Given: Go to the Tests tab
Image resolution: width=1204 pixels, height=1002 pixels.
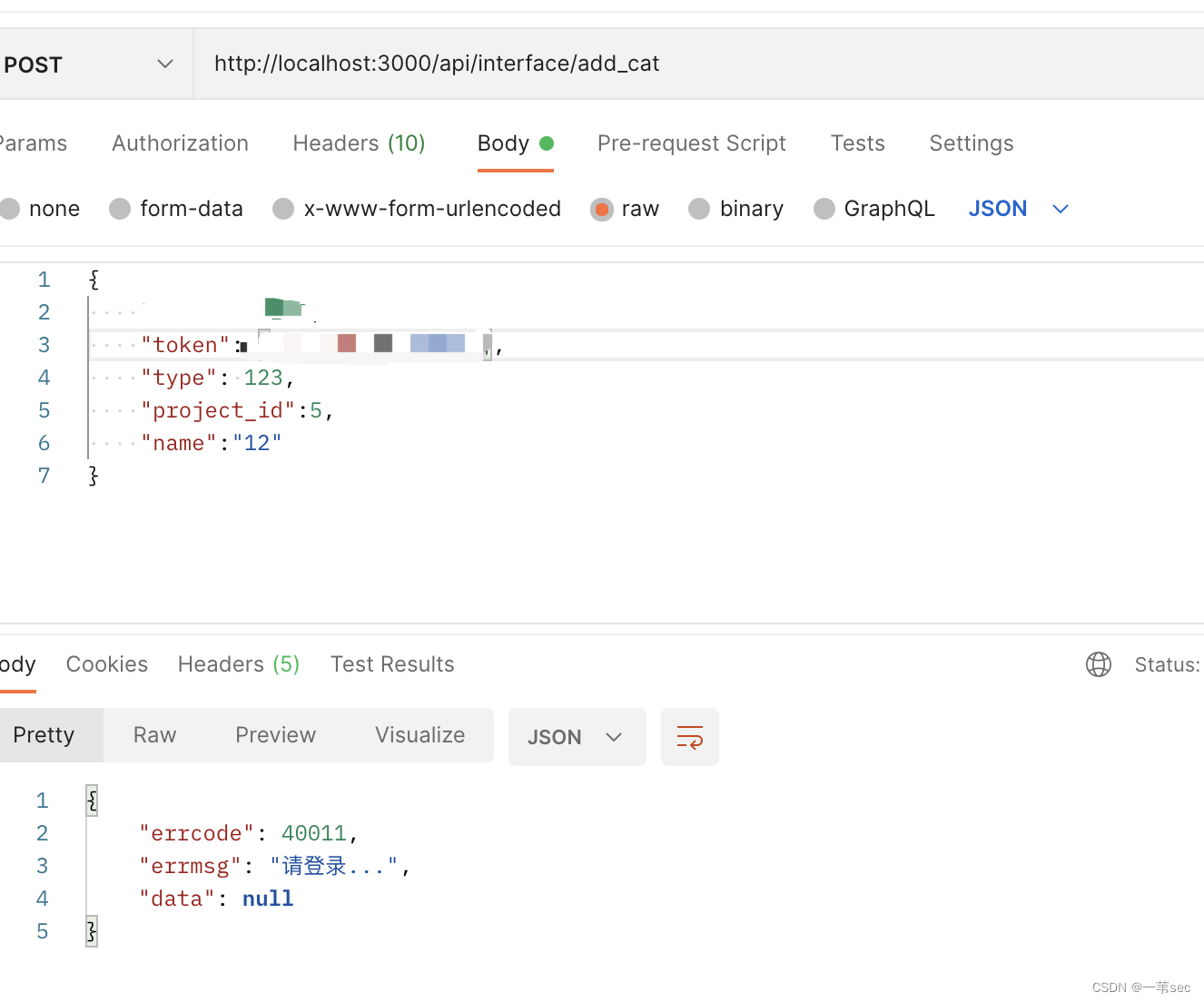Looking at the screenshot, I should [857, 143].
